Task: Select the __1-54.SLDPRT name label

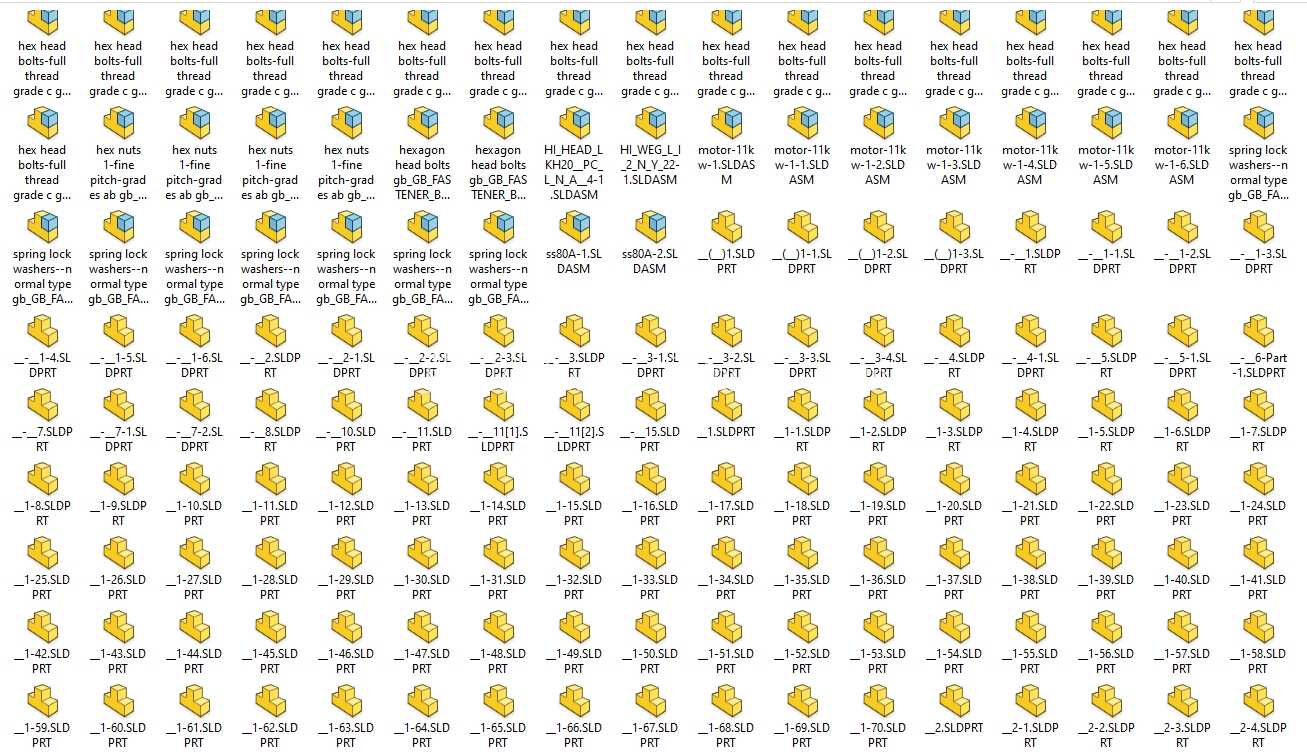Action: (x=954, y=661)
